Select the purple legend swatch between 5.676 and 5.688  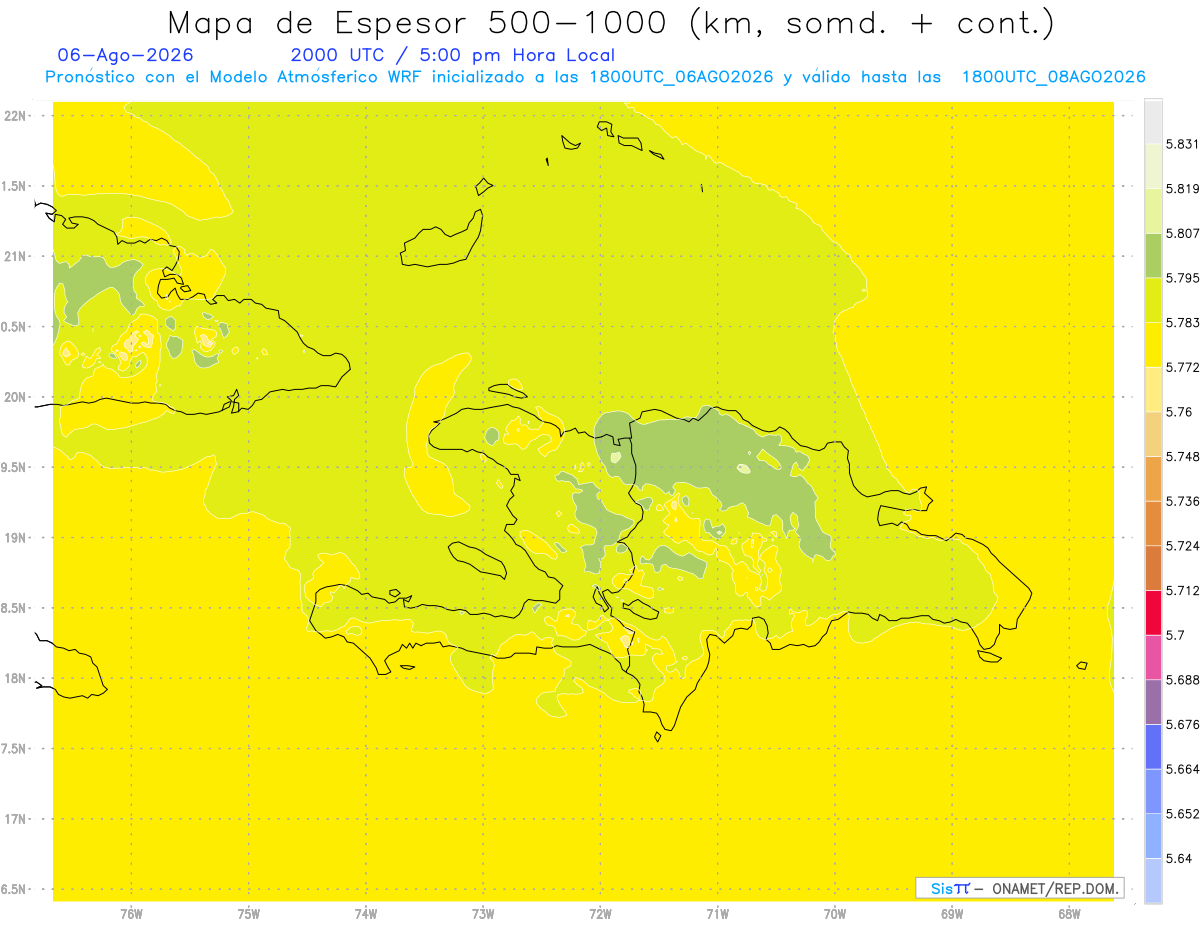(1153, 701)
